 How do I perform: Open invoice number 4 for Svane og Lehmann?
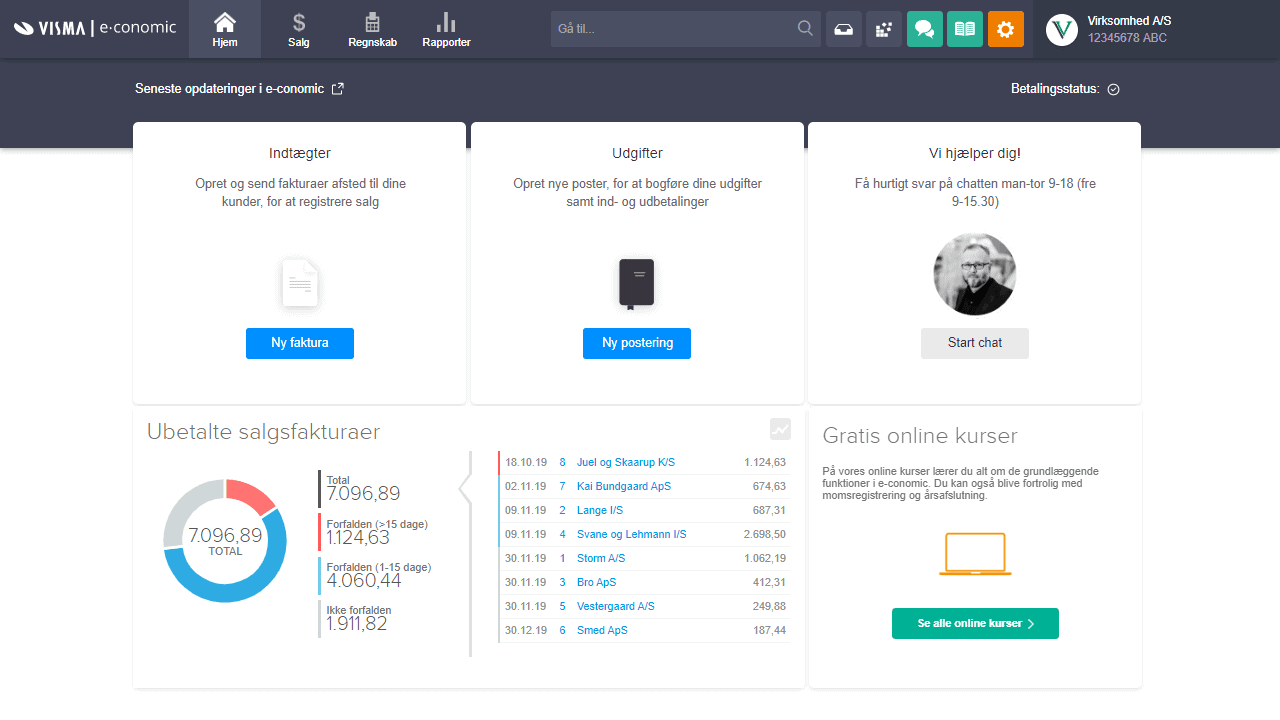[x=563, y=534]
